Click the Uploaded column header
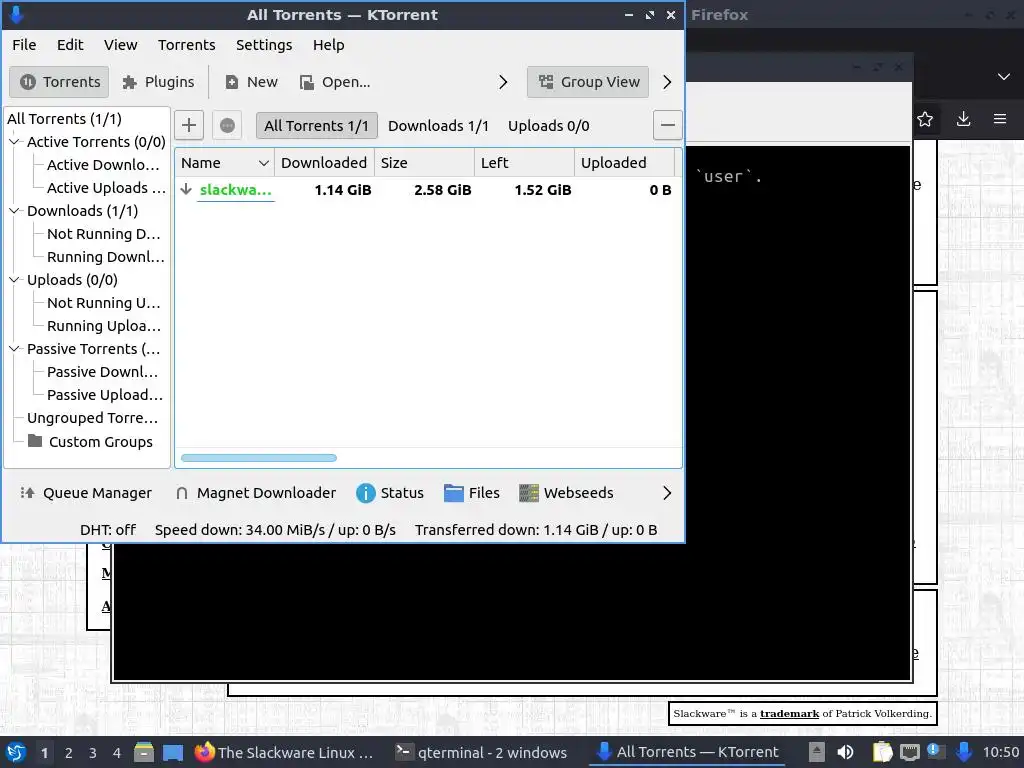 pos(624,163)
